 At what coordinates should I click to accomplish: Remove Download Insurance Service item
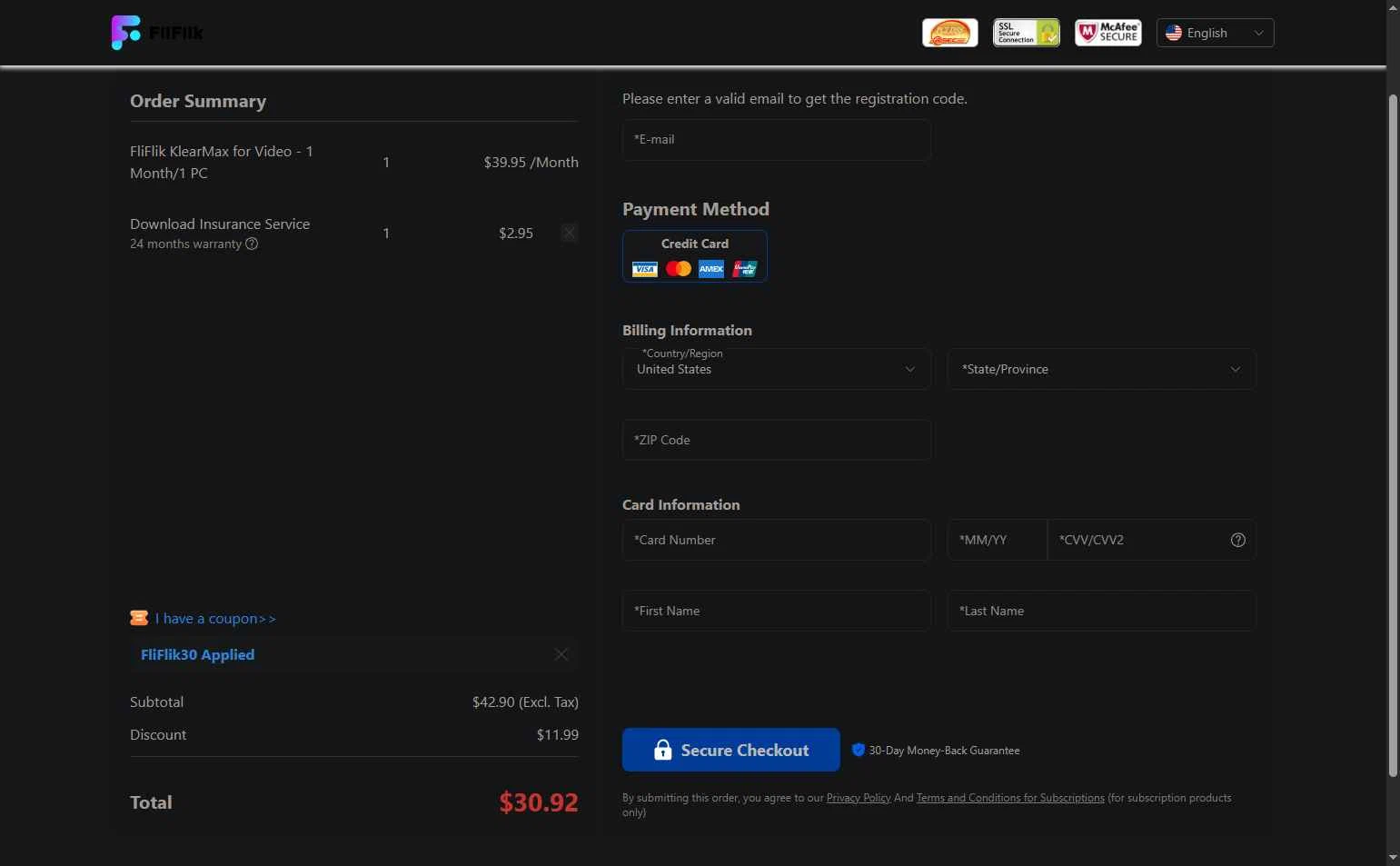coord(570,233)
